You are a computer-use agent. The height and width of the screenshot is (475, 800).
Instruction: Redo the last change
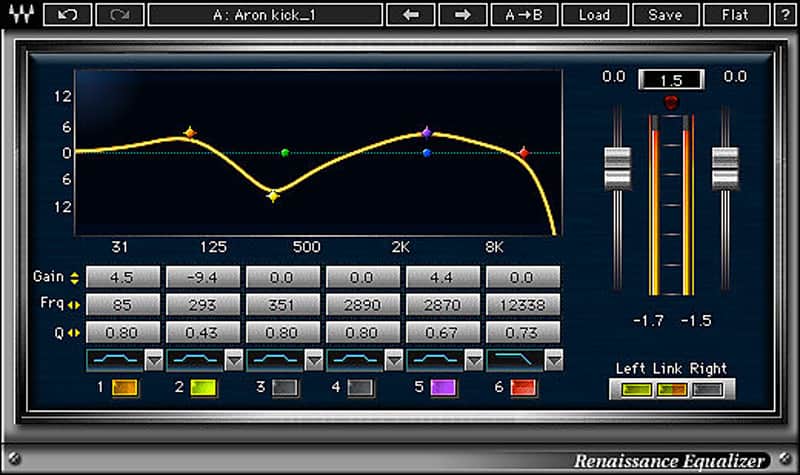coord(120,15)
